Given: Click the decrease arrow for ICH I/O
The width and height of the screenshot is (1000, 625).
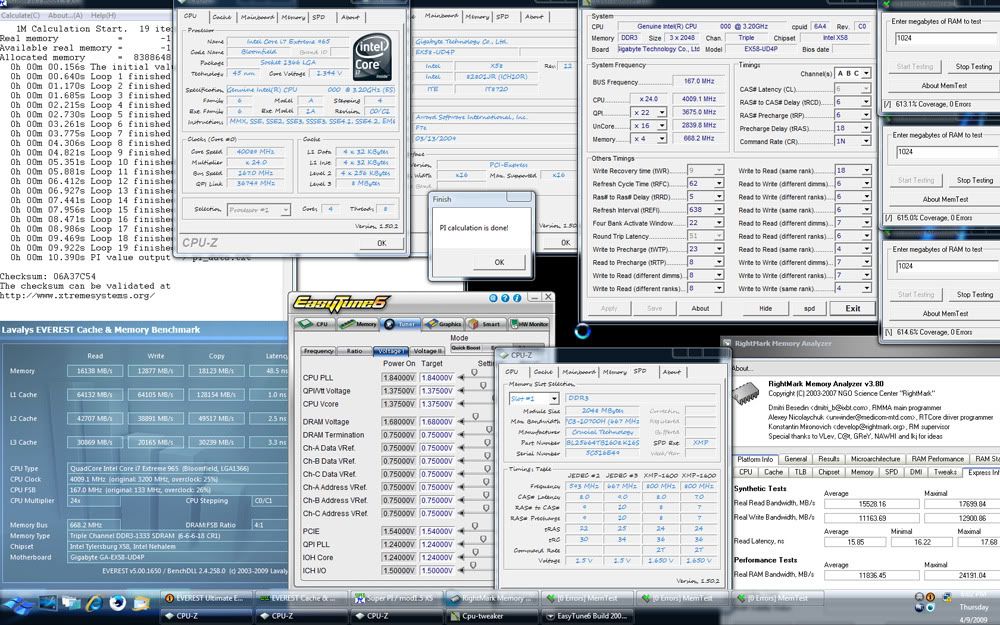Looking at the screenshot, I should tap(461, 570).
